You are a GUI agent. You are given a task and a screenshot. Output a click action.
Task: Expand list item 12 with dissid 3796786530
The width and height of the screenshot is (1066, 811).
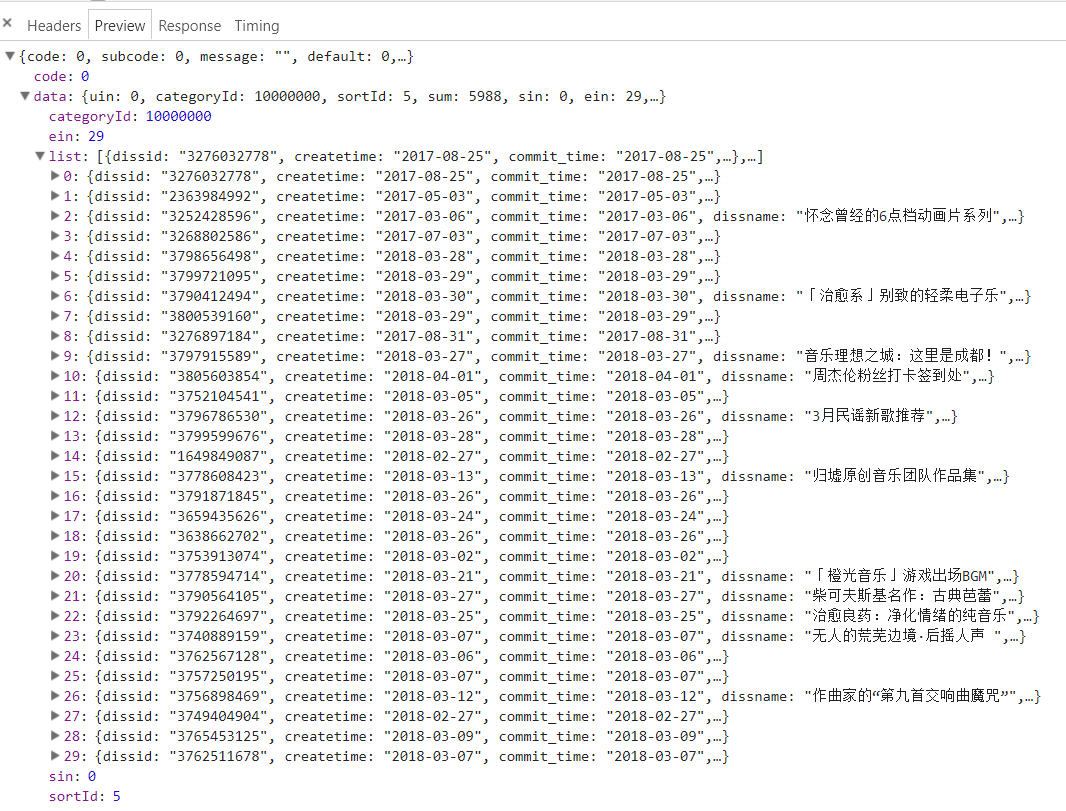55,416
